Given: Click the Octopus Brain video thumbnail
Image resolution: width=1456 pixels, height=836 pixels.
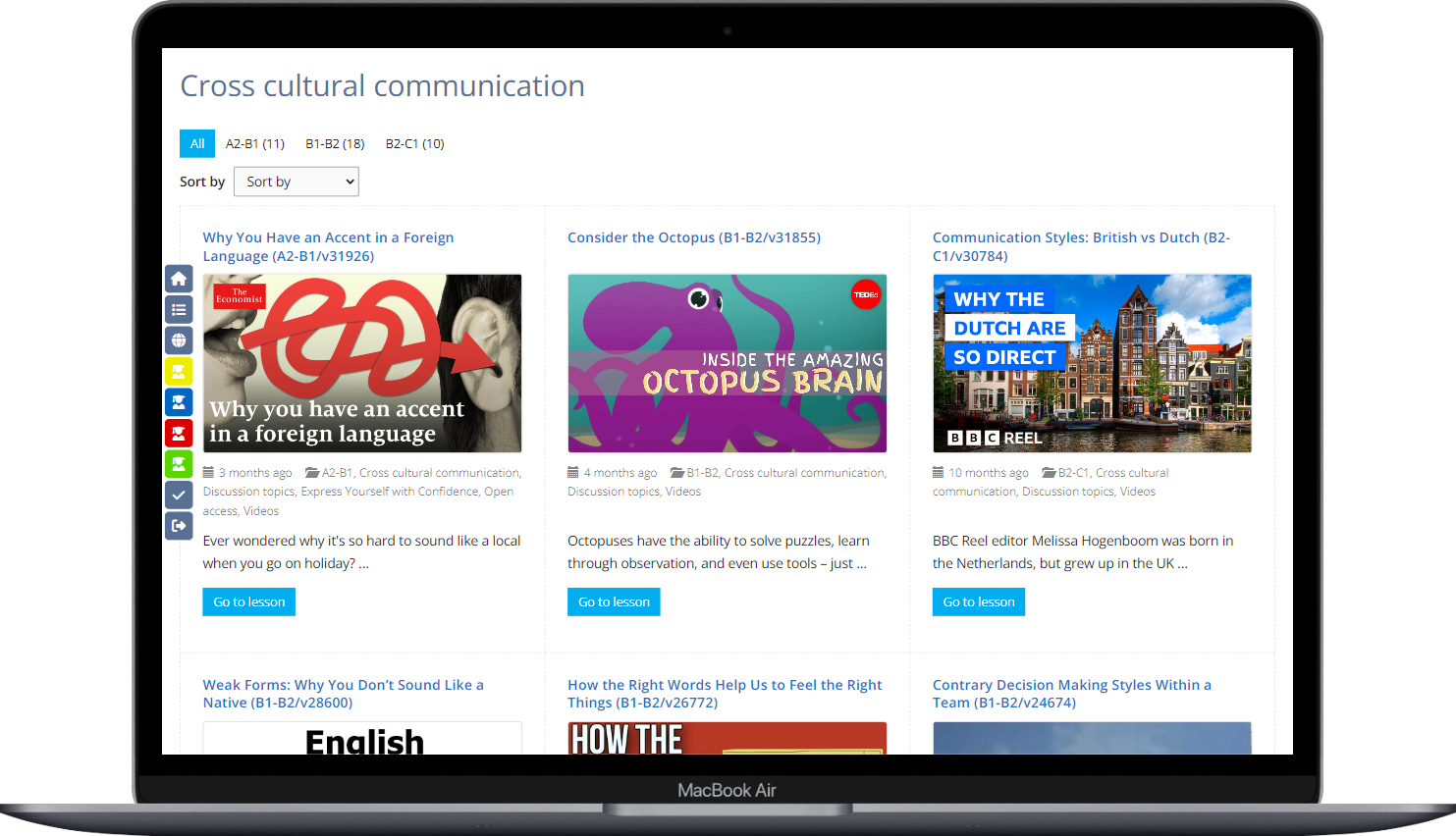Looking at the screenshot, I should pos(728,363).
